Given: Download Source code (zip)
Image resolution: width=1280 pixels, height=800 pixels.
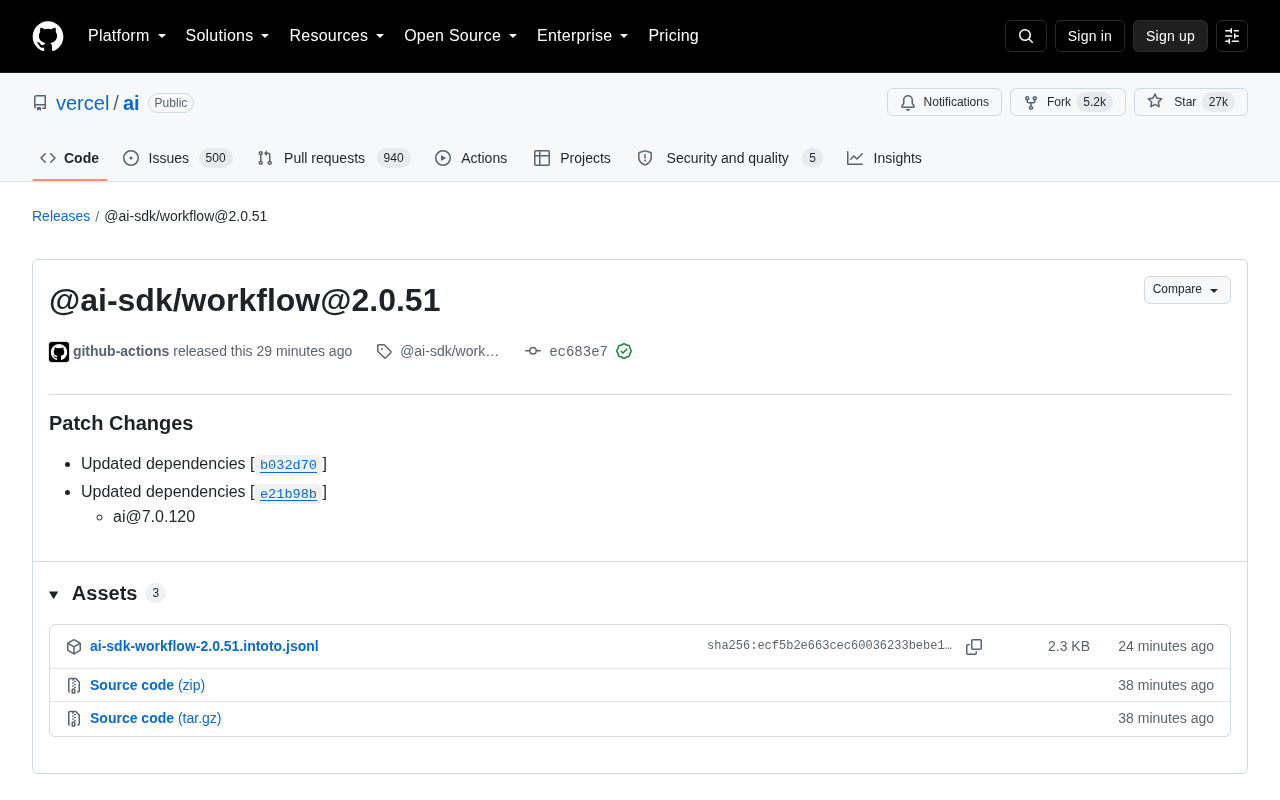Looking at the screenshot, I should pos(147,685).
